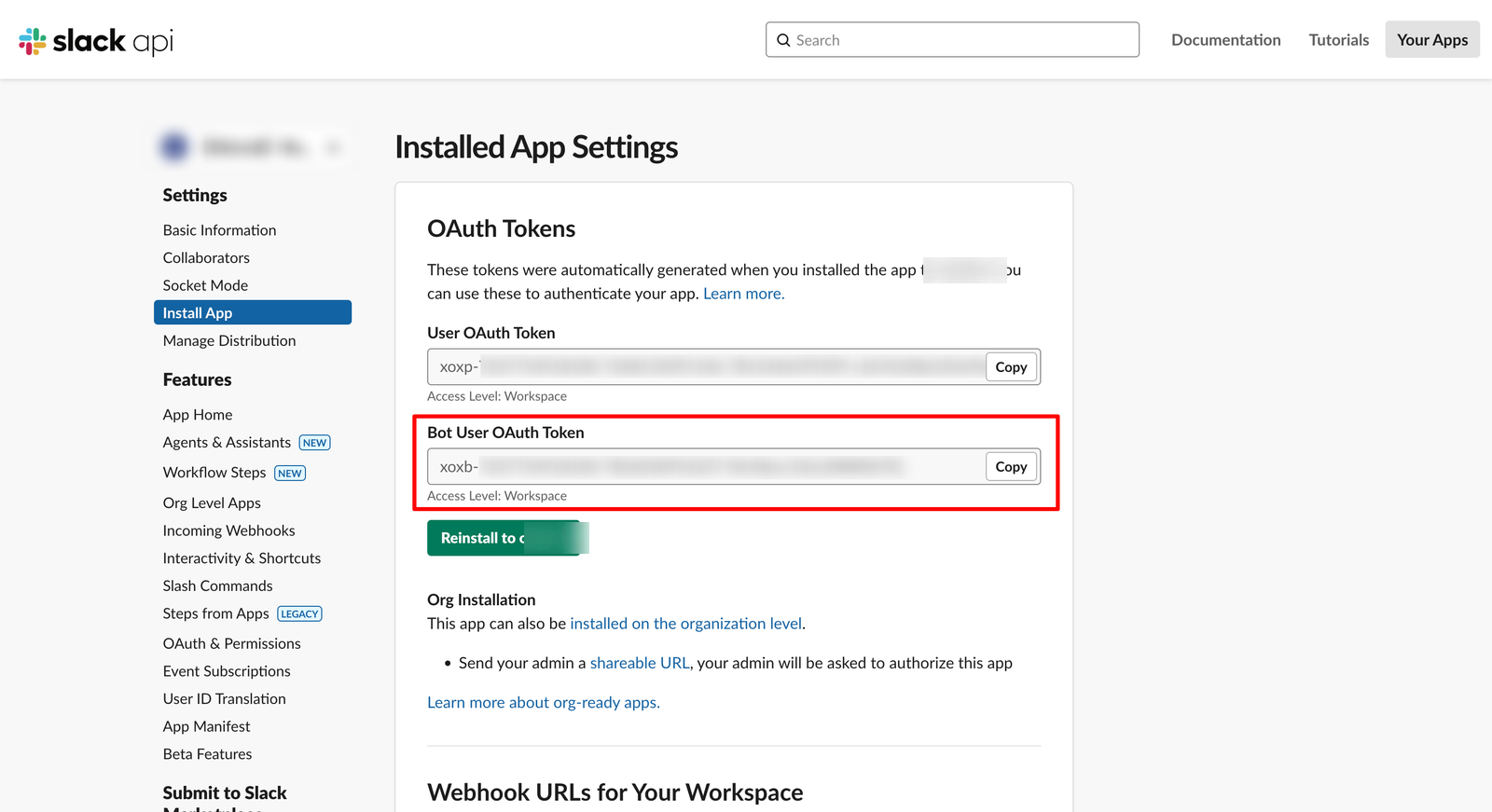Click the Webhook URLs for Your Workspace heading
Screen dimensions: 1492x812
(x=615, y=792)
